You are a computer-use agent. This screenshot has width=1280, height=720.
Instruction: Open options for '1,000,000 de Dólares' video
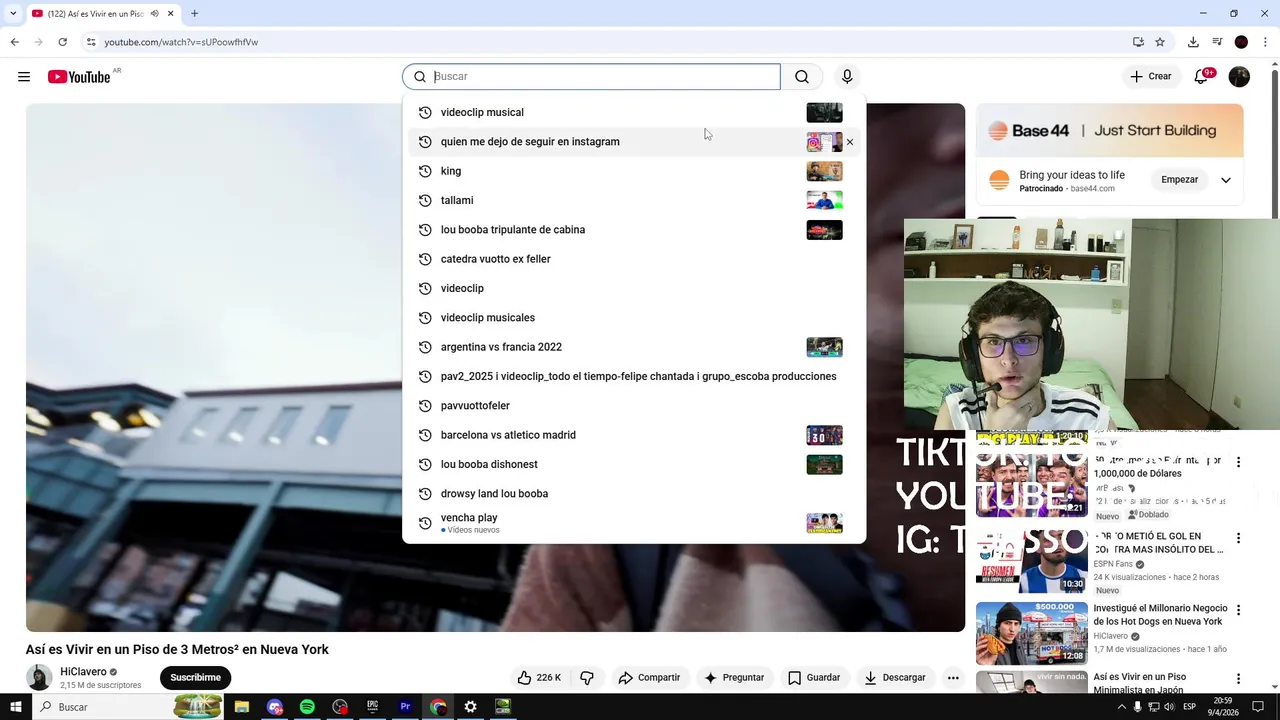(x=1238, y=462)
